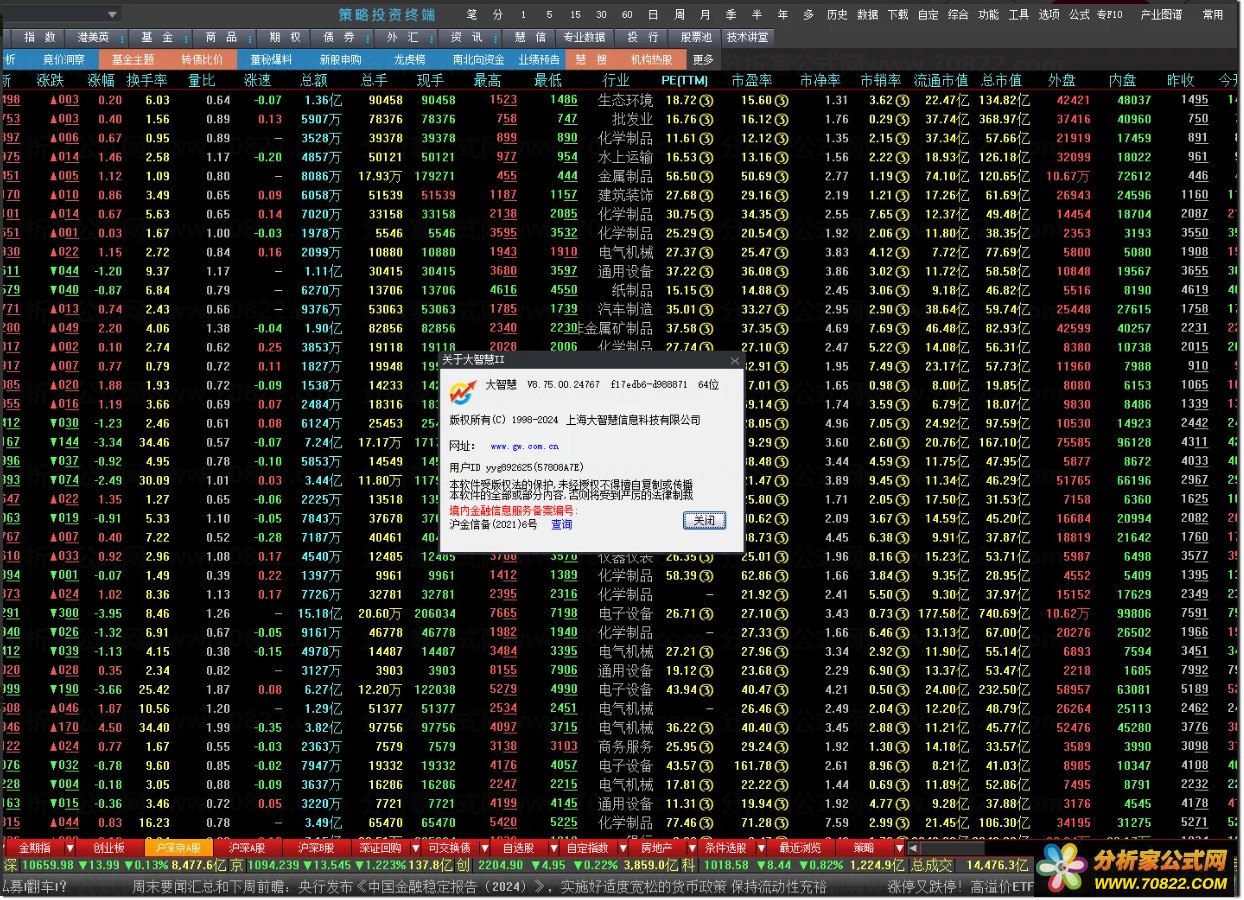Click the 纸制品 industry cell
1244x900 pixels.
coord(632,290)
